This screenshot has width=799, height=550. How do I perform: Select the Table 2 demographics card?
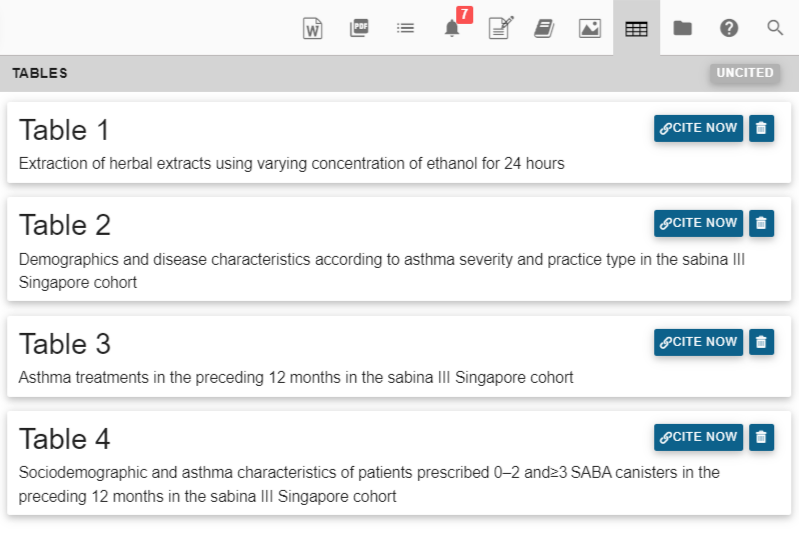point(399,249)
